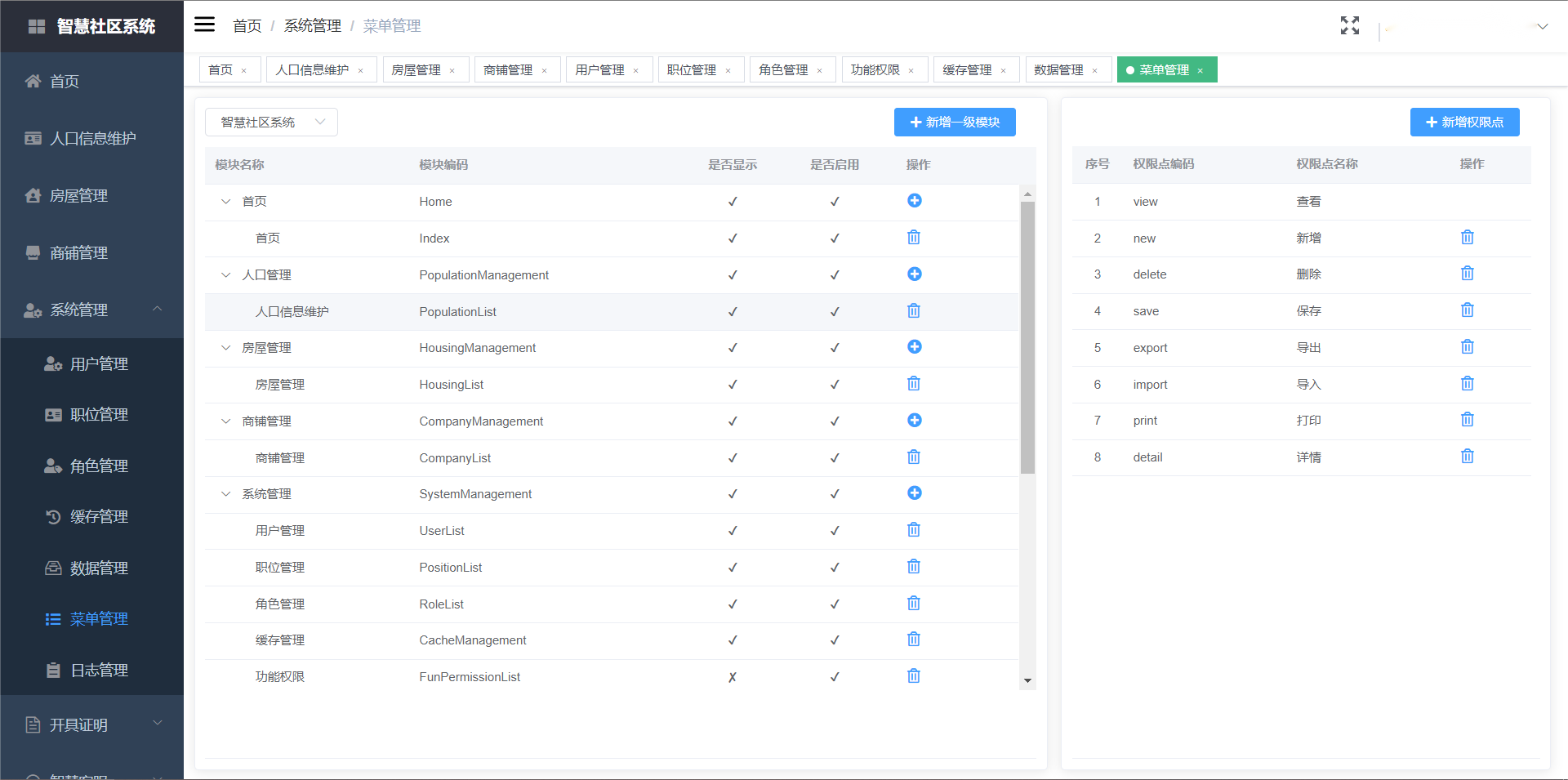Viewport: 1568px width, 780px height.
Task: Delete the 'new' permission point
Action: pos(1468,238)
